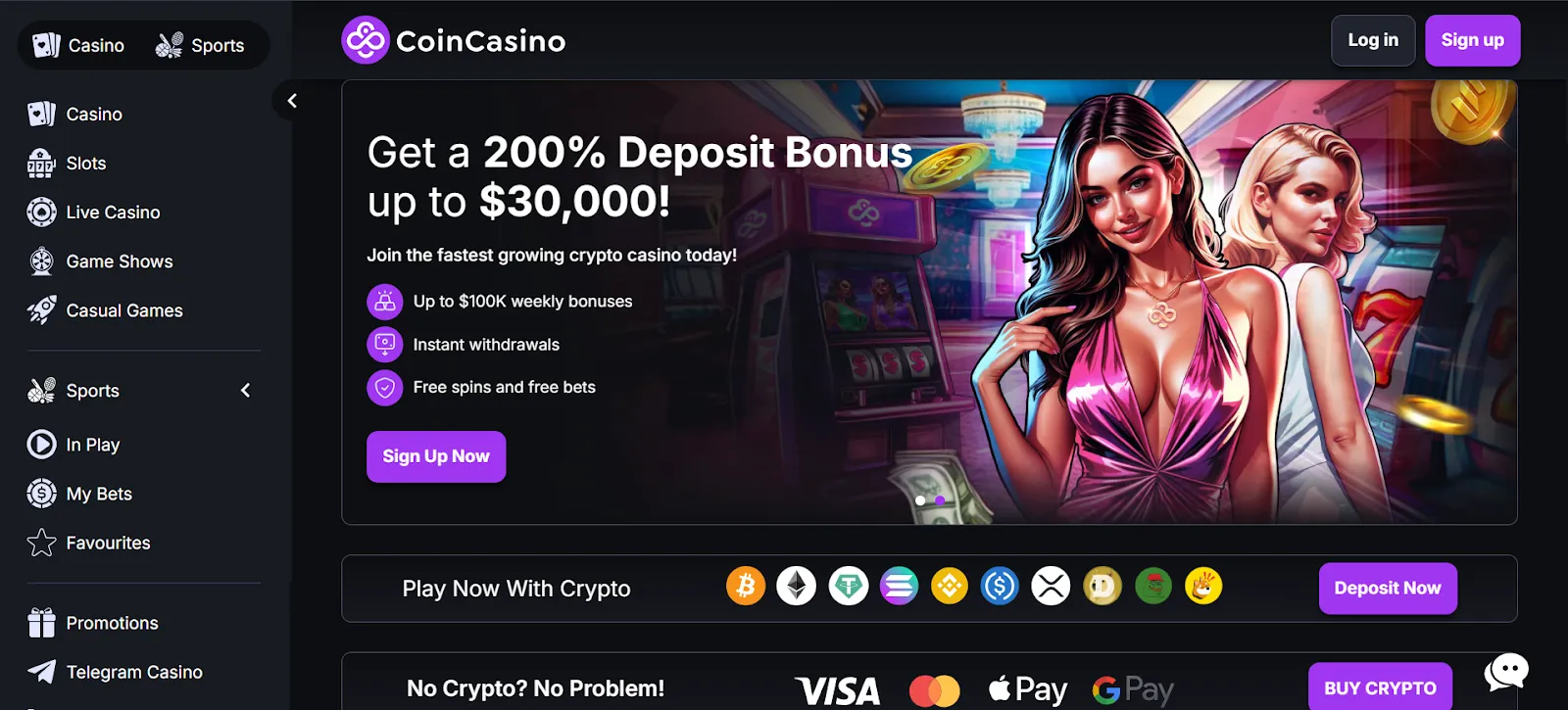Select the Ethereum crypto icon
This screenshot has height=710, width=1568.
coord(797,587)
